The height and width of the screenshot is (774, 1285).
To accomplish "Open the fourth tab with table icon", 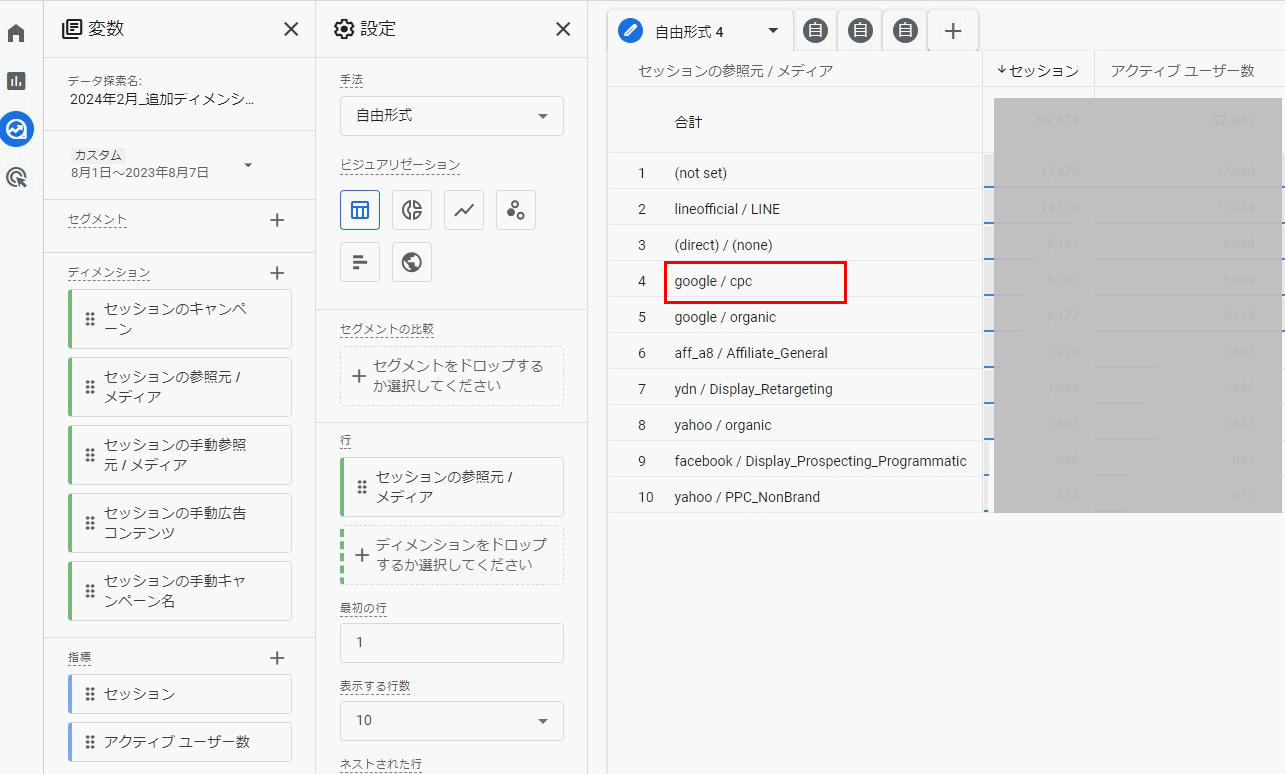I will pos(905,31).
